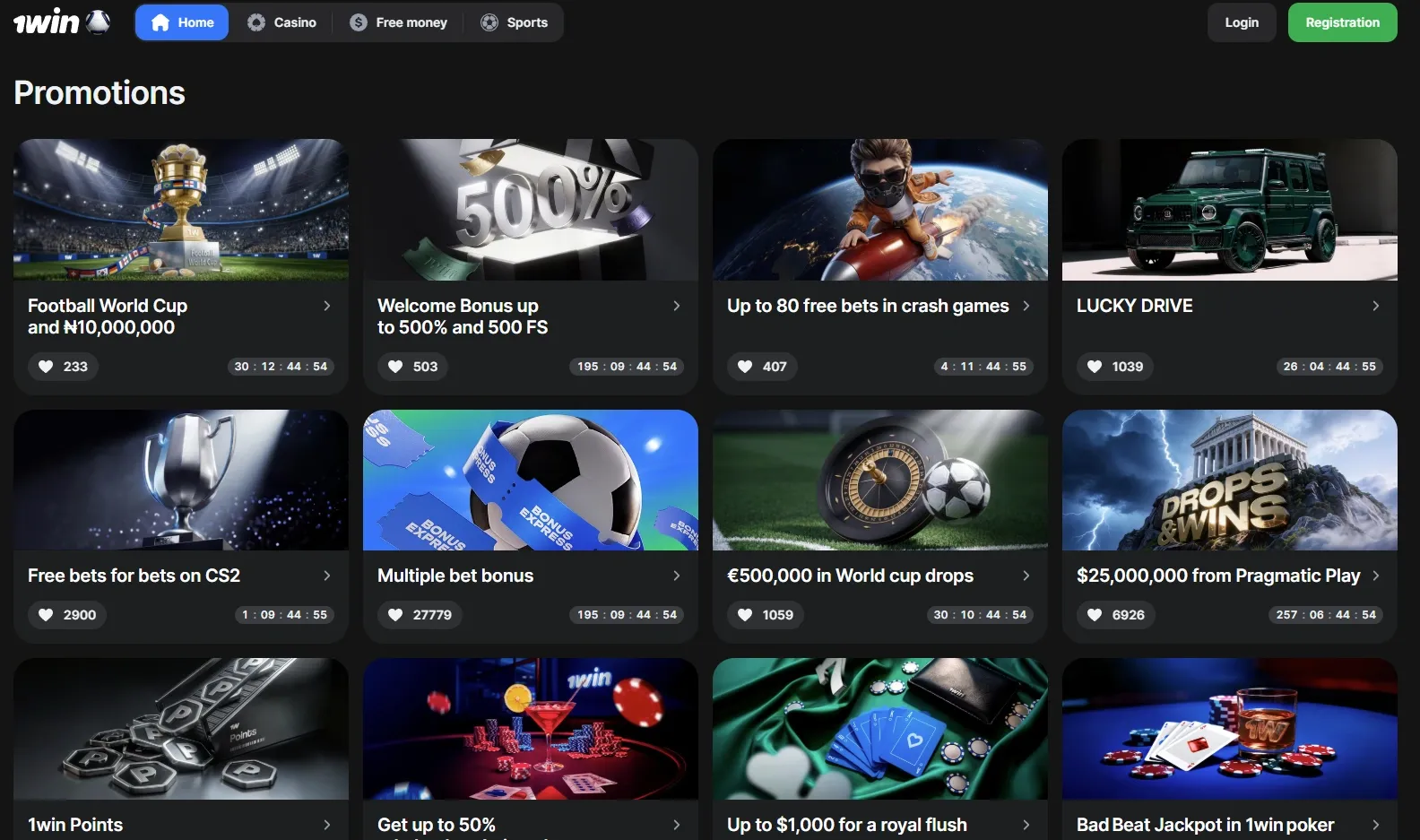
Task: Expand Pragmatic Play promotion chevron
Action: click(x=1376, y=576)
